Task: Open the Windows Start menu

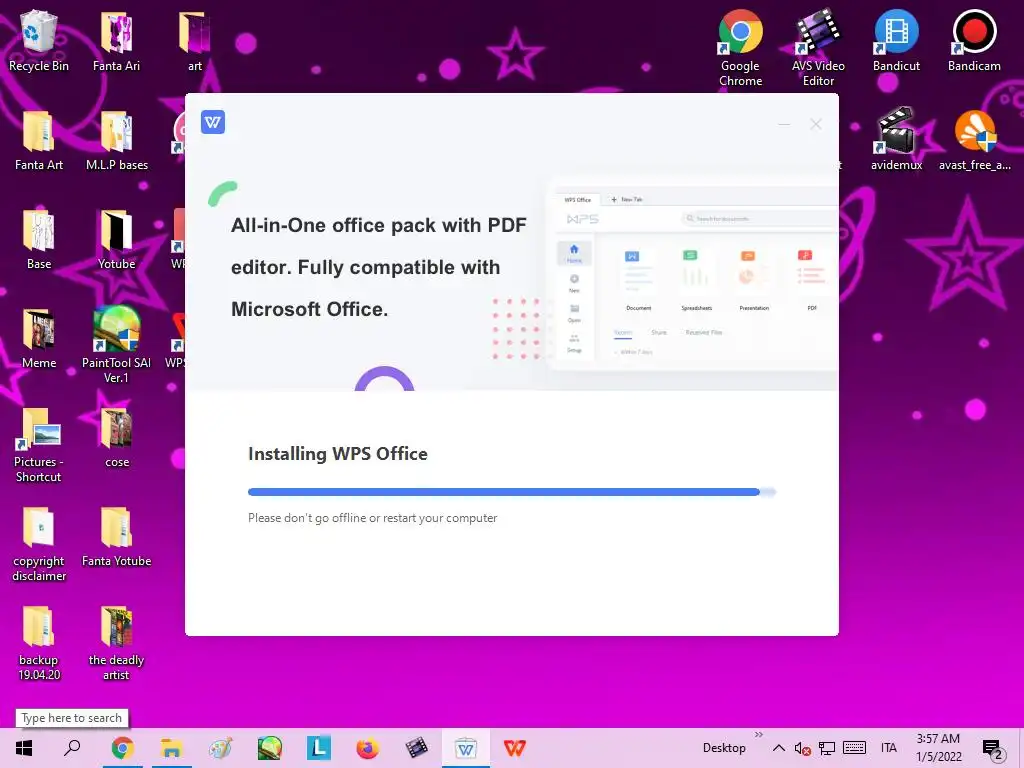Action: pyautogui.click(x=24, y=748)
